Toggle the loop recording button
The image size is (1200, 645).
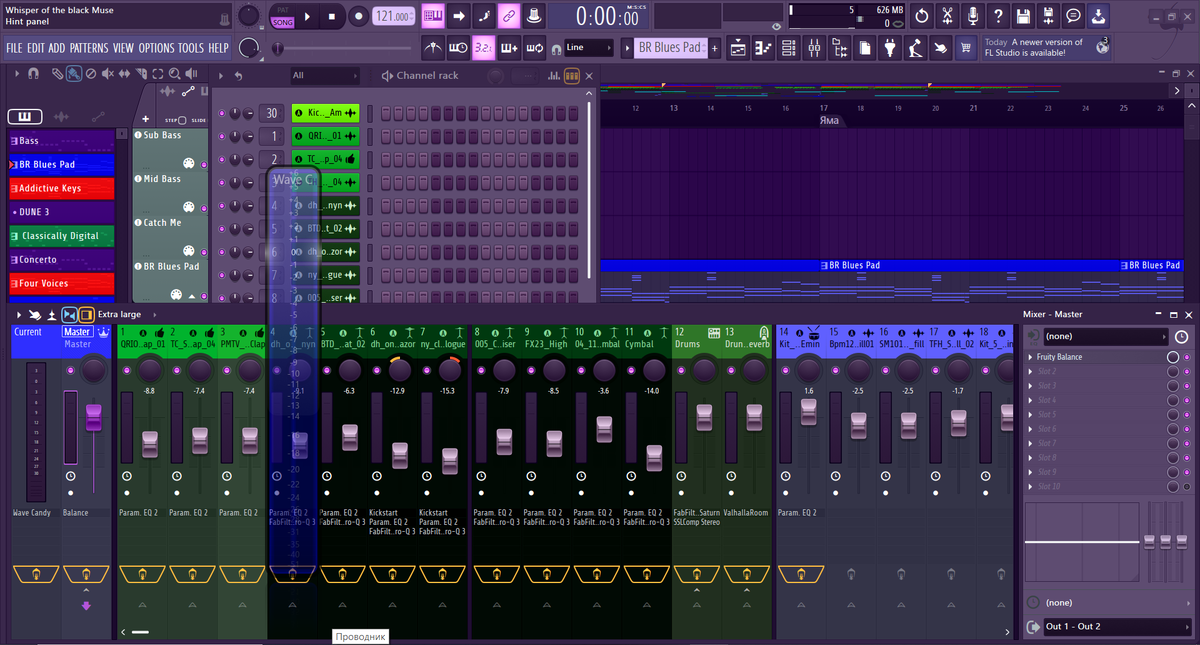click(x=535, y=47)
